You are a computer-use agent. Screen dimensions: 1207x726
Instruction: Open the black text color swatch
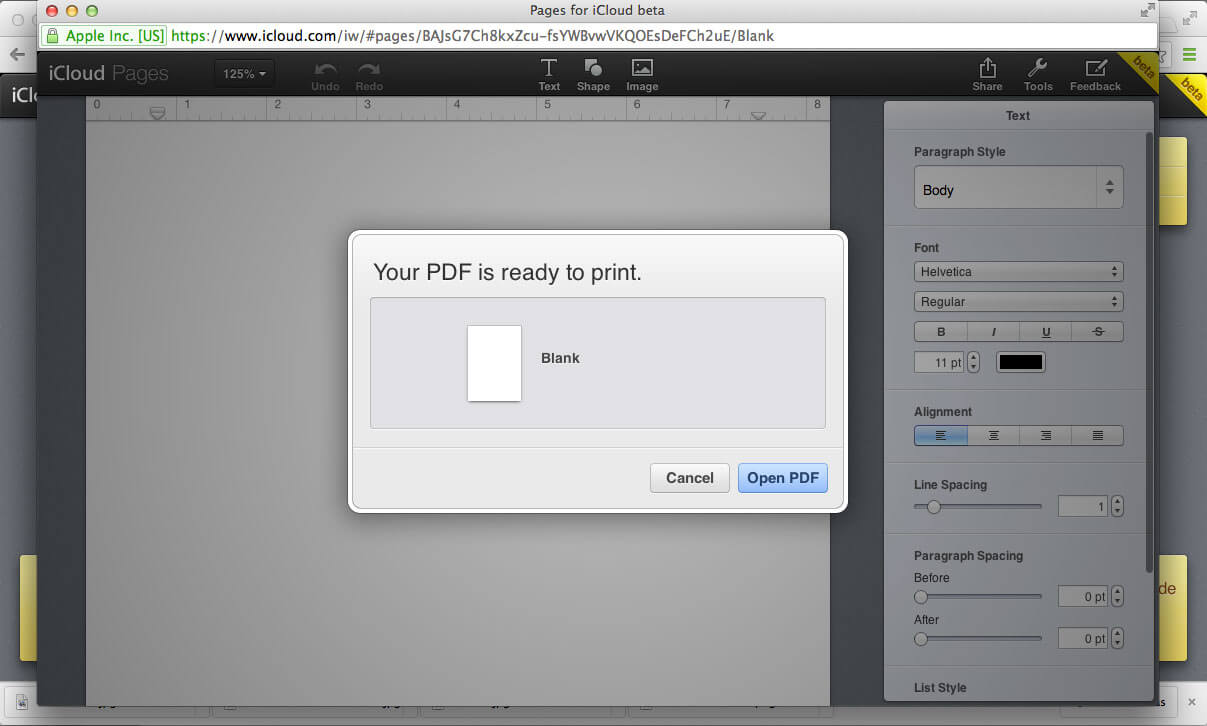pos(1020,362)
